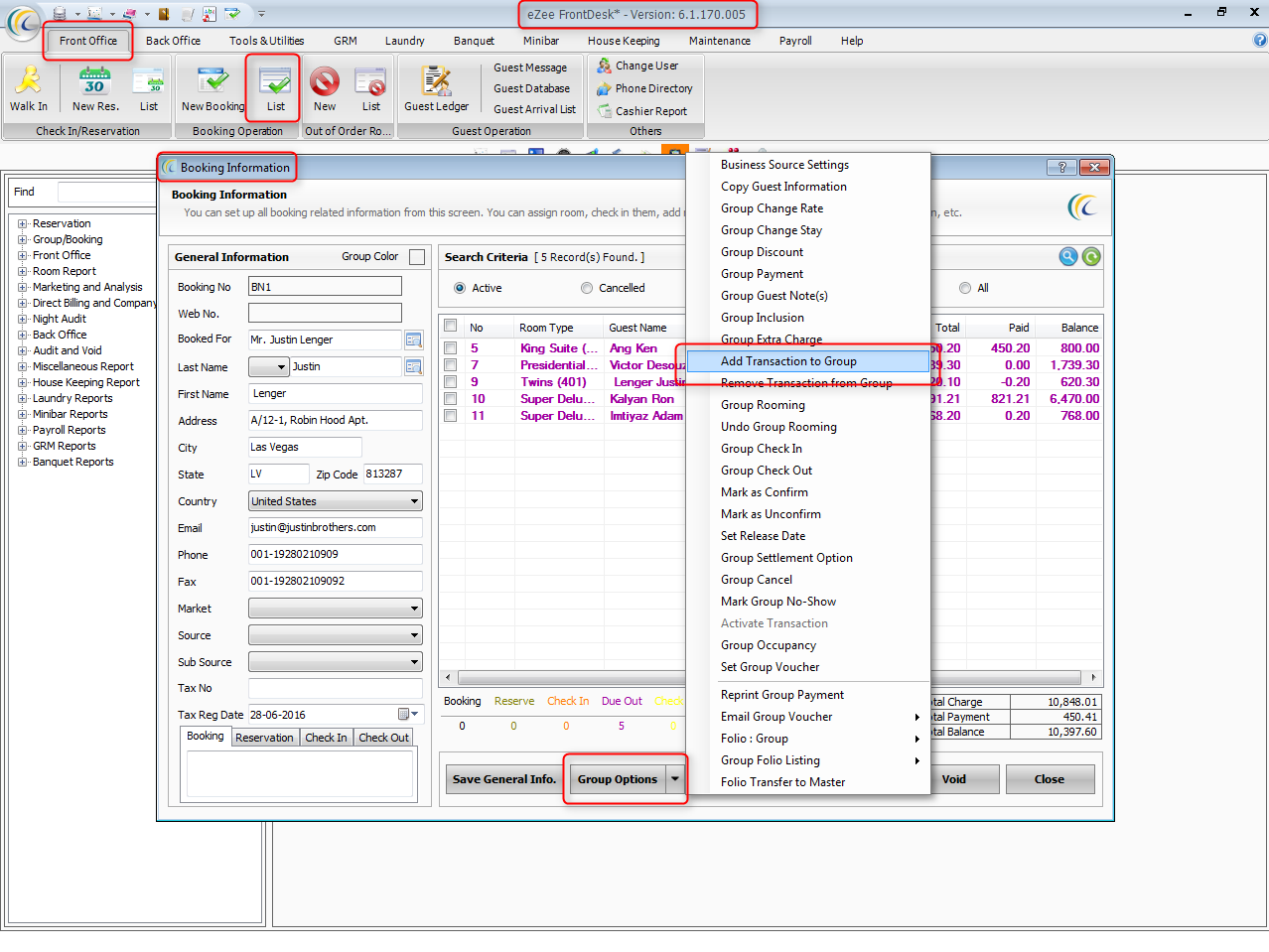Click the green refresh icon in Search Criteria
The width and height of the screenshot is (1269, 952).
tap(1091, 257)
